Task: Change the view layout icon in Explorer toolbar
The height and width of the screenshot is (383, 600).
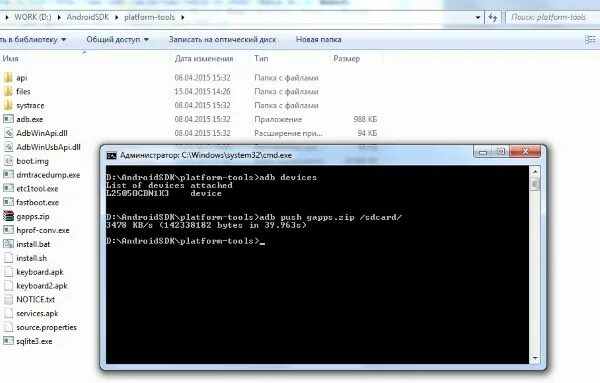Action: (x=590, y=39)
